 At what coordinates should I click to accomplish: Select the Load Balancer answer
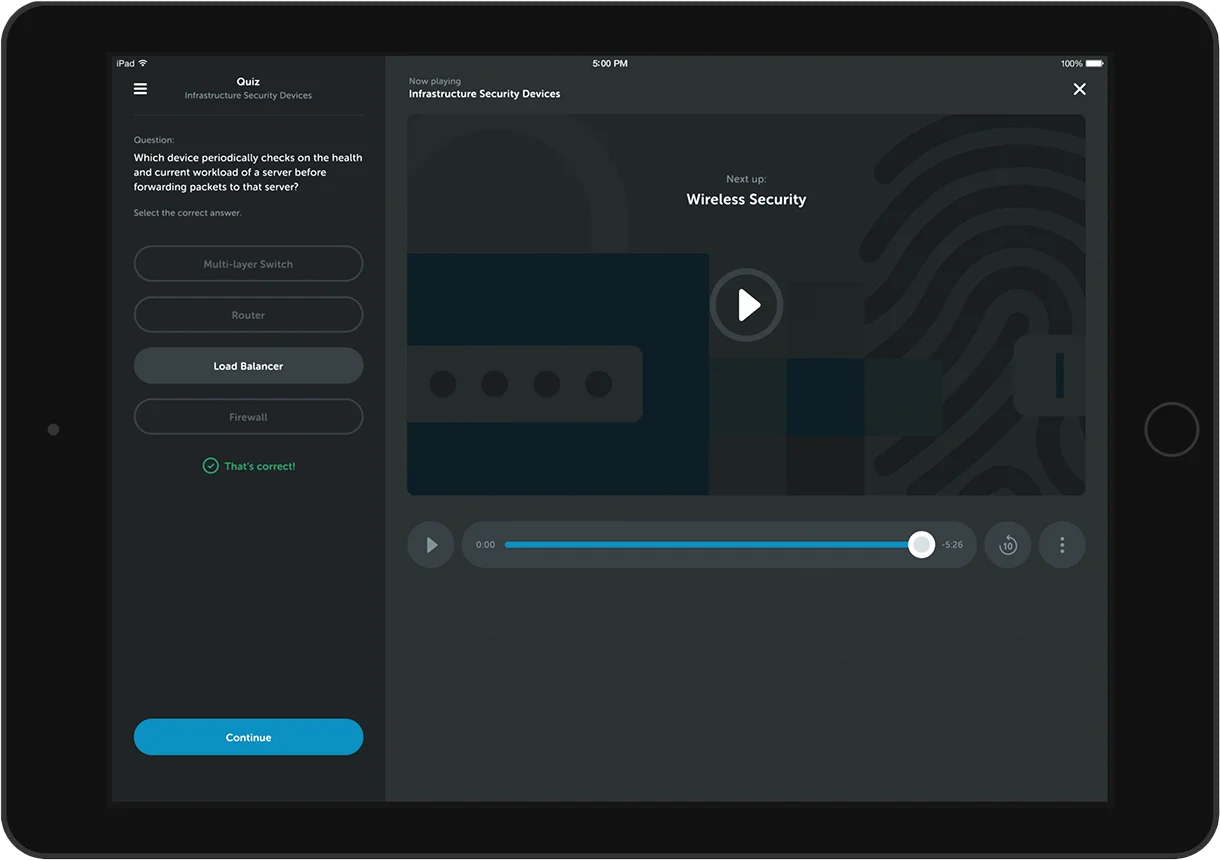(x=248, y=366)
